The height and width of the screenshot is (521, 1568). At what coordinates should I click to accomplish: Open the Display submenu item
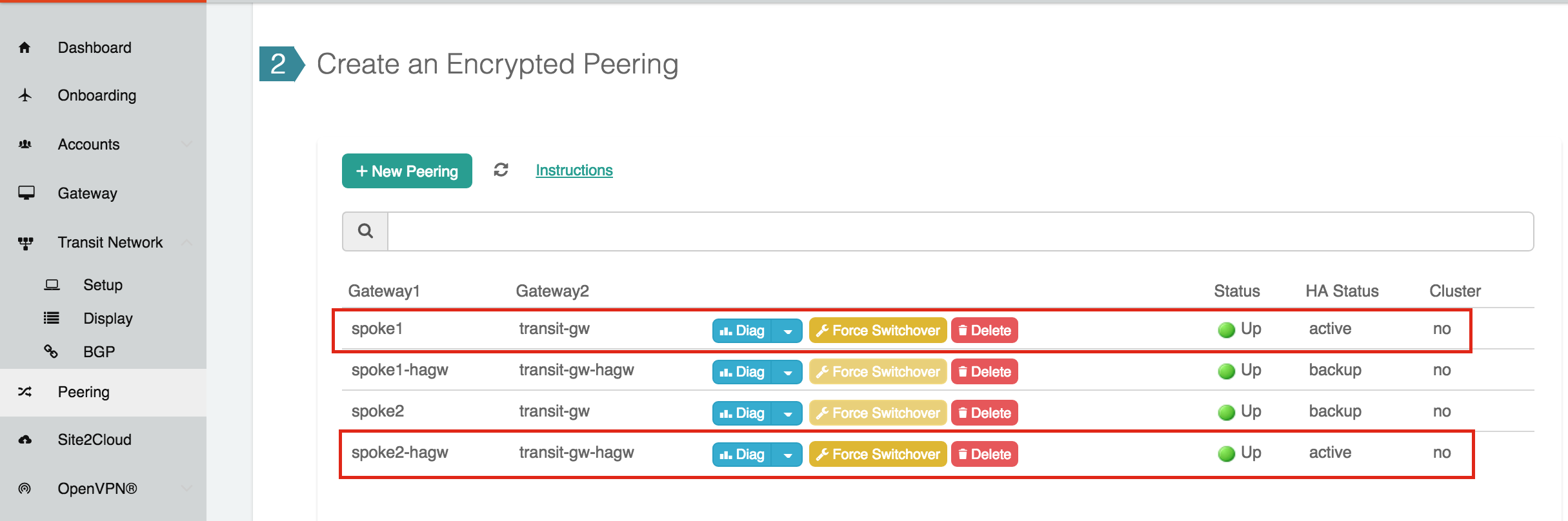[x=108, y=319]
